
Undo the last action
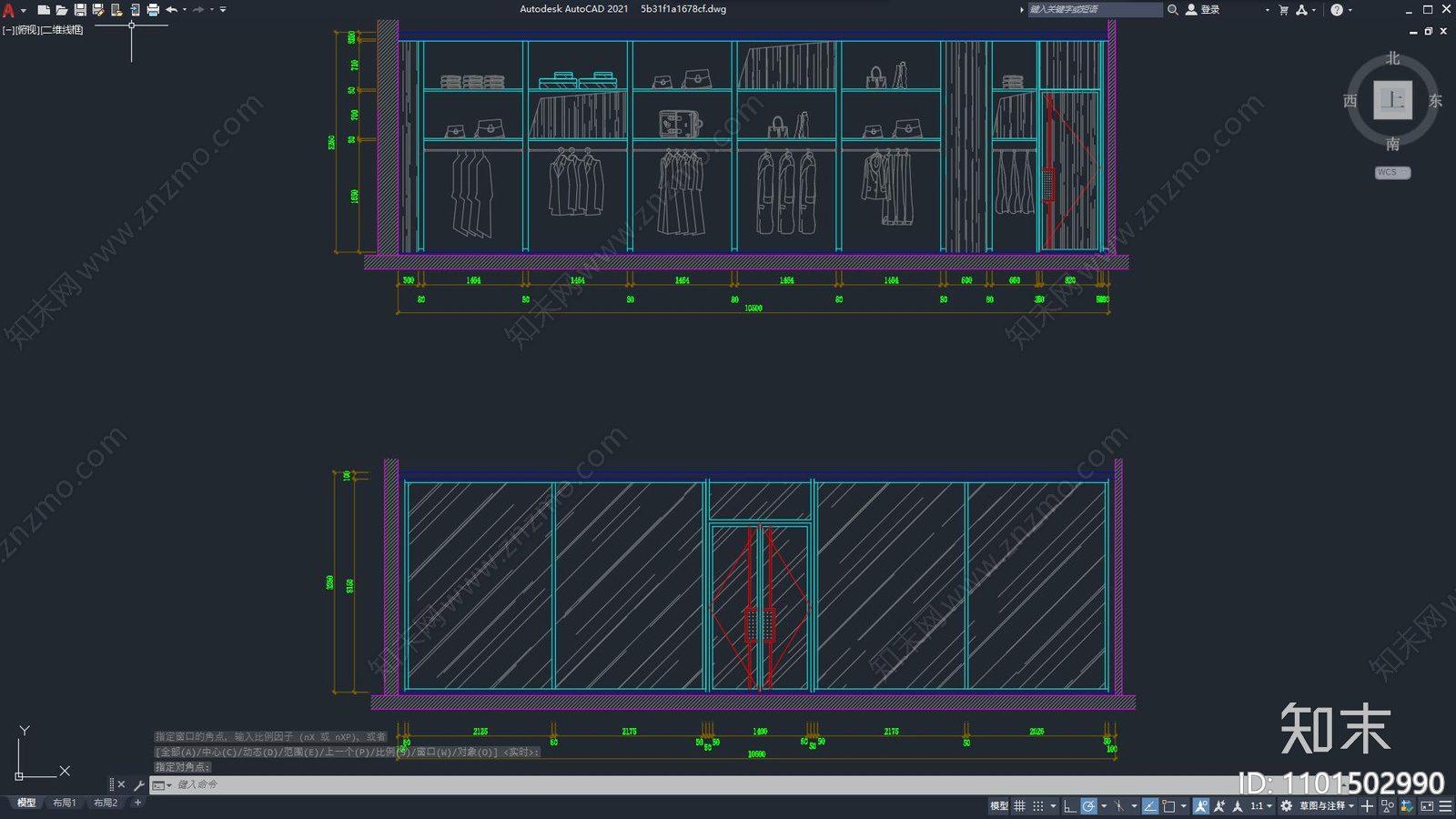pyautogui.click(x=171, y=9)
